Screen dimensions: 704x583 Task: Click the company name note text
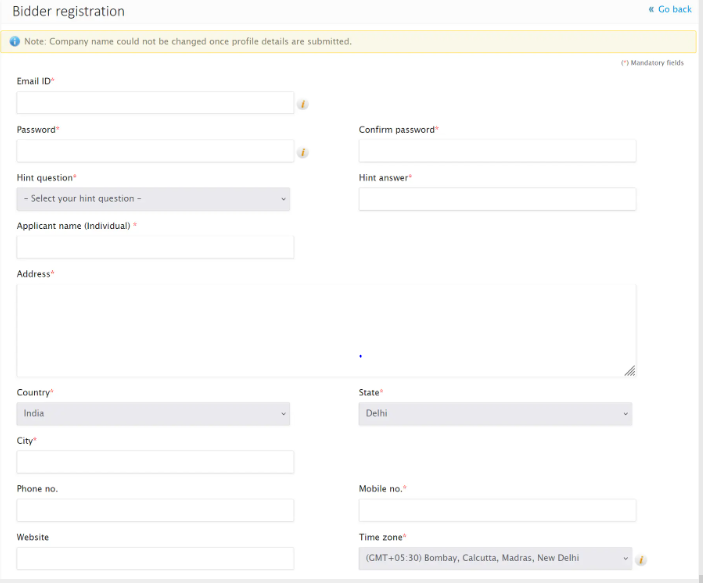click(188, 41)
